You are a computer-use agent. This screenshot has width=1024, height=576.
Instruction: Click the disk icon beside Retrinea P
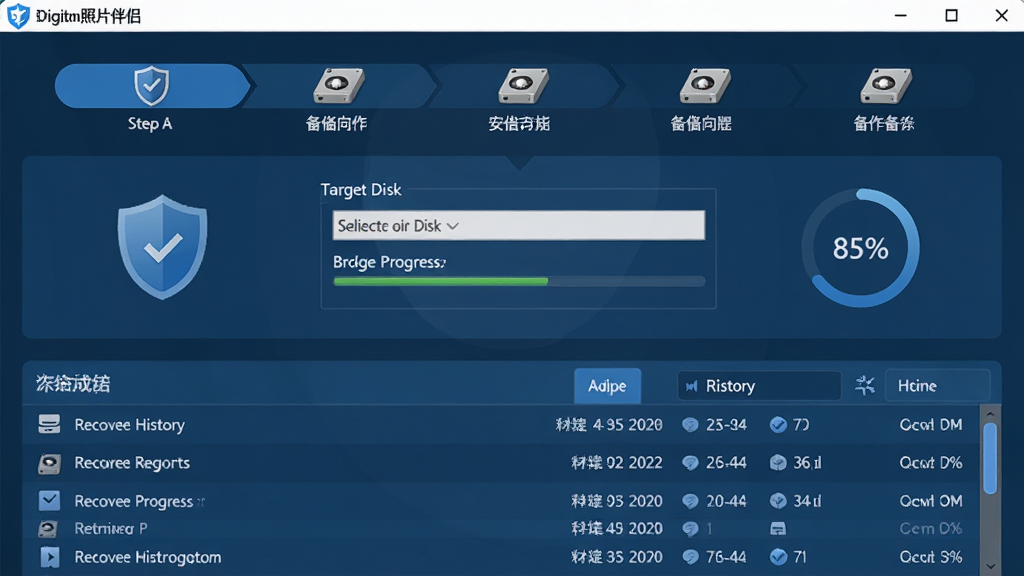tap(48, 528)
